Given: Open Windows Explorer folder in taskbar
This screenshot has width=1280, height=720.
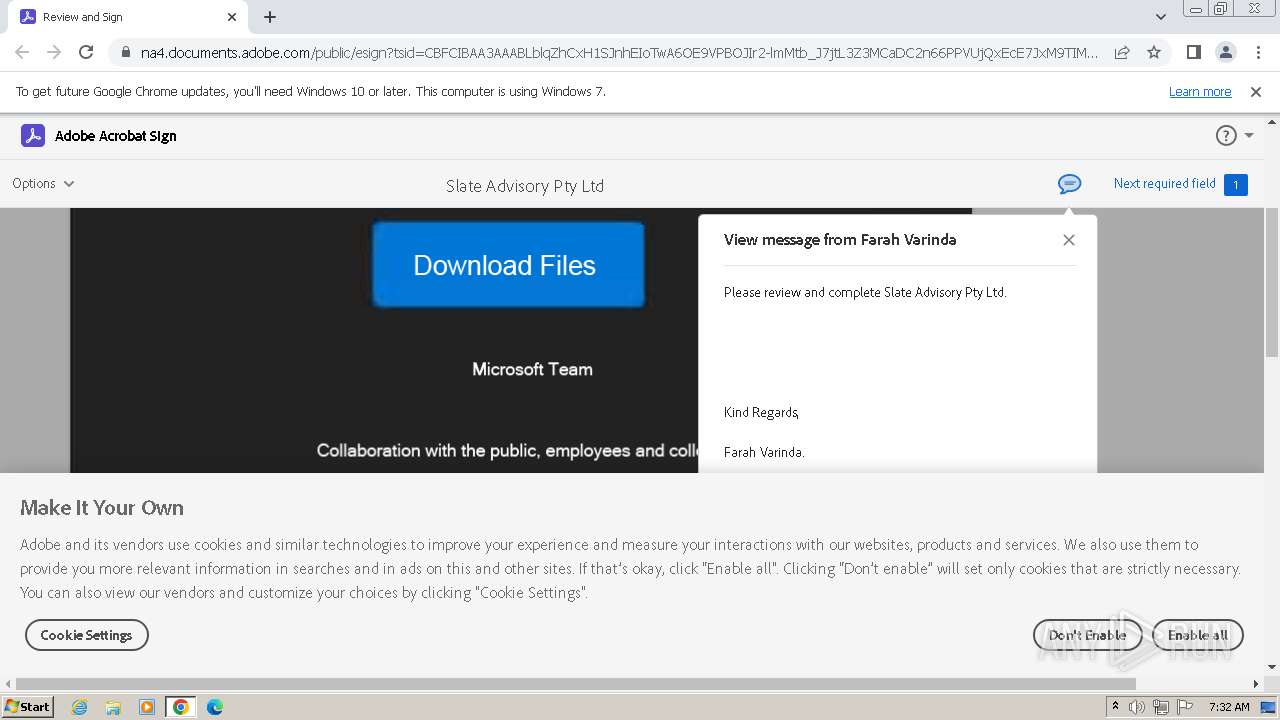Looking at the screenshot, I should pyautogui.click(x=113, y=707).
